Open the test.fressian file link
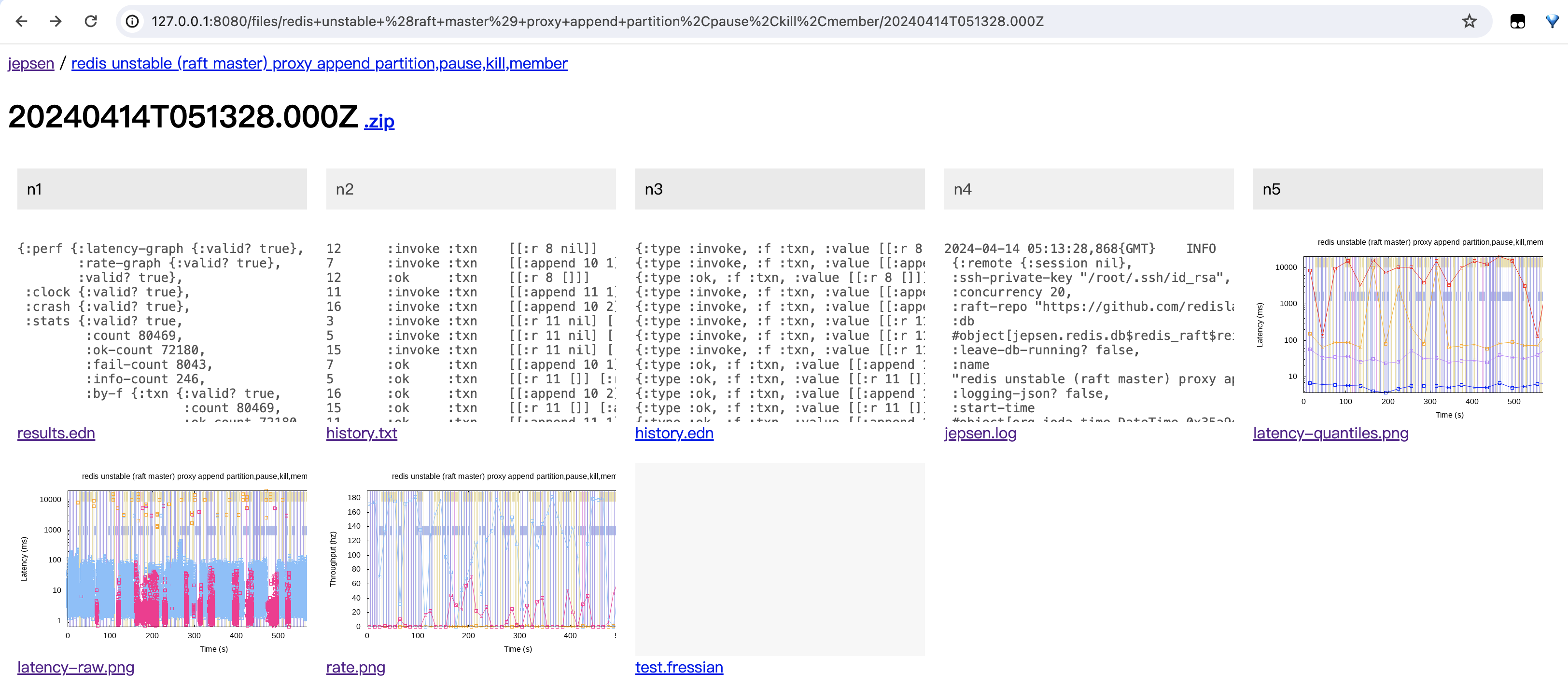The height and width of the screenshot is (700, 1568). point(679,667)
